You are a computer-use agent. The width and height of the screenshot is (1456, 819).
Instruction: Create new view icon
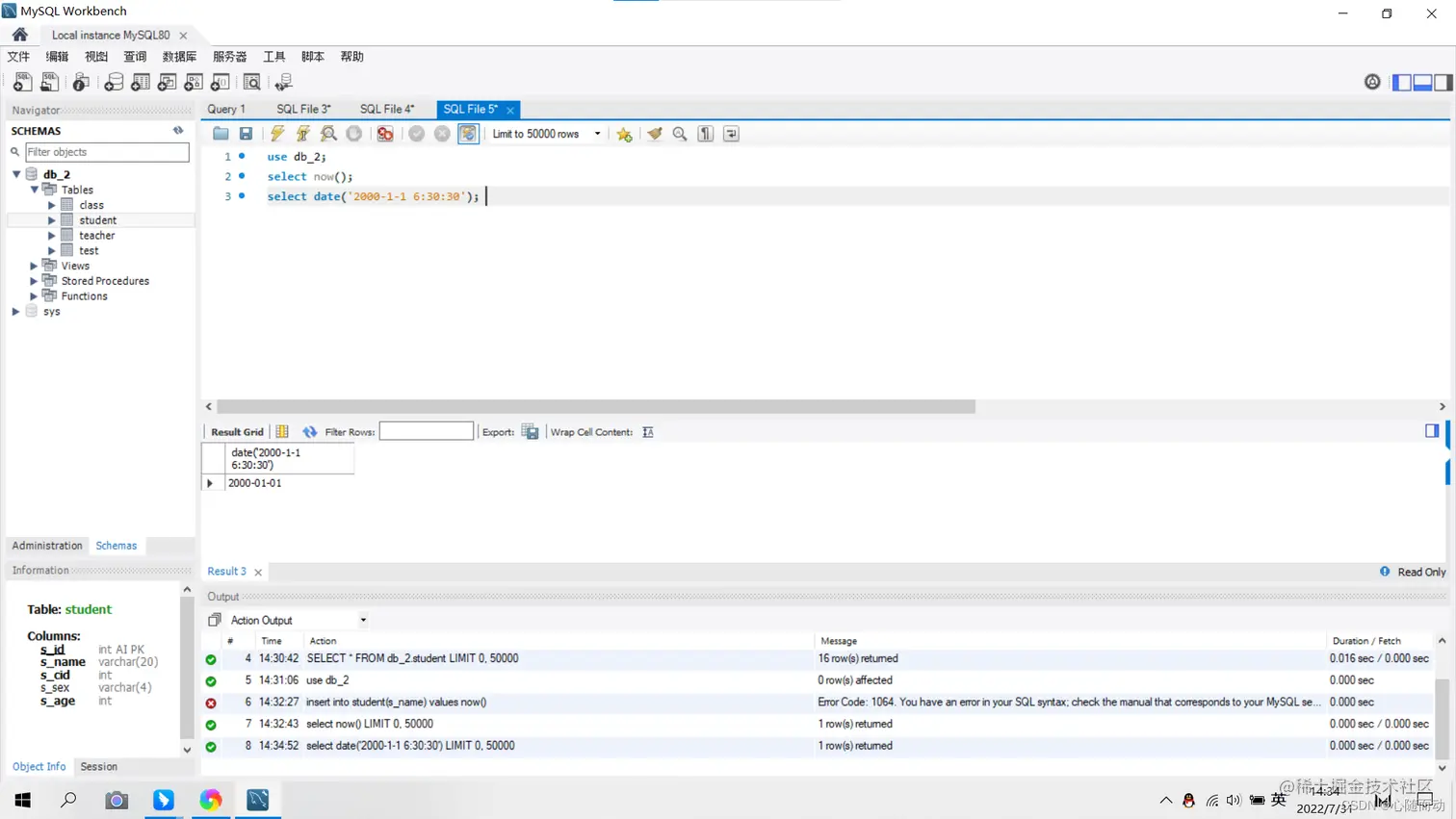[x=167, y=82]
